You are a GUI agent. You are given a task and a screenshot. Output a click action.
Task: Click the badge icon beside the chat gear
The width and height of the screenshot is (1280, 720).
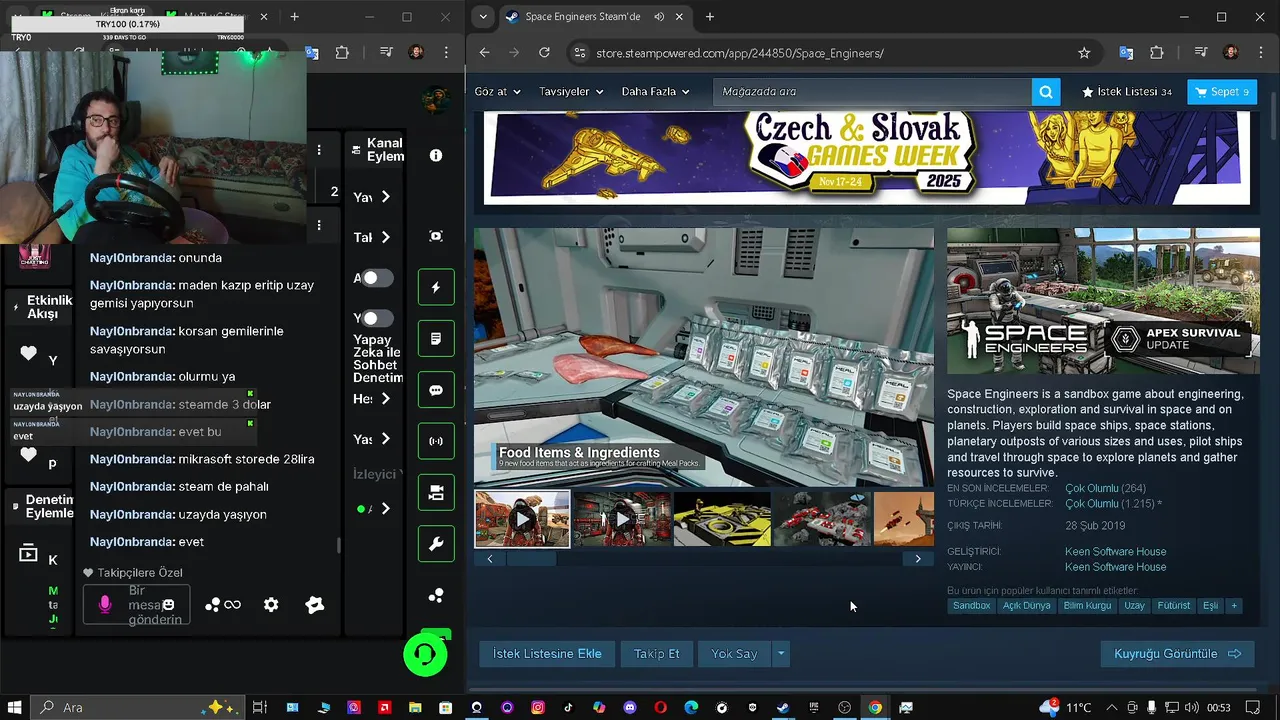(x=315, y=605)
